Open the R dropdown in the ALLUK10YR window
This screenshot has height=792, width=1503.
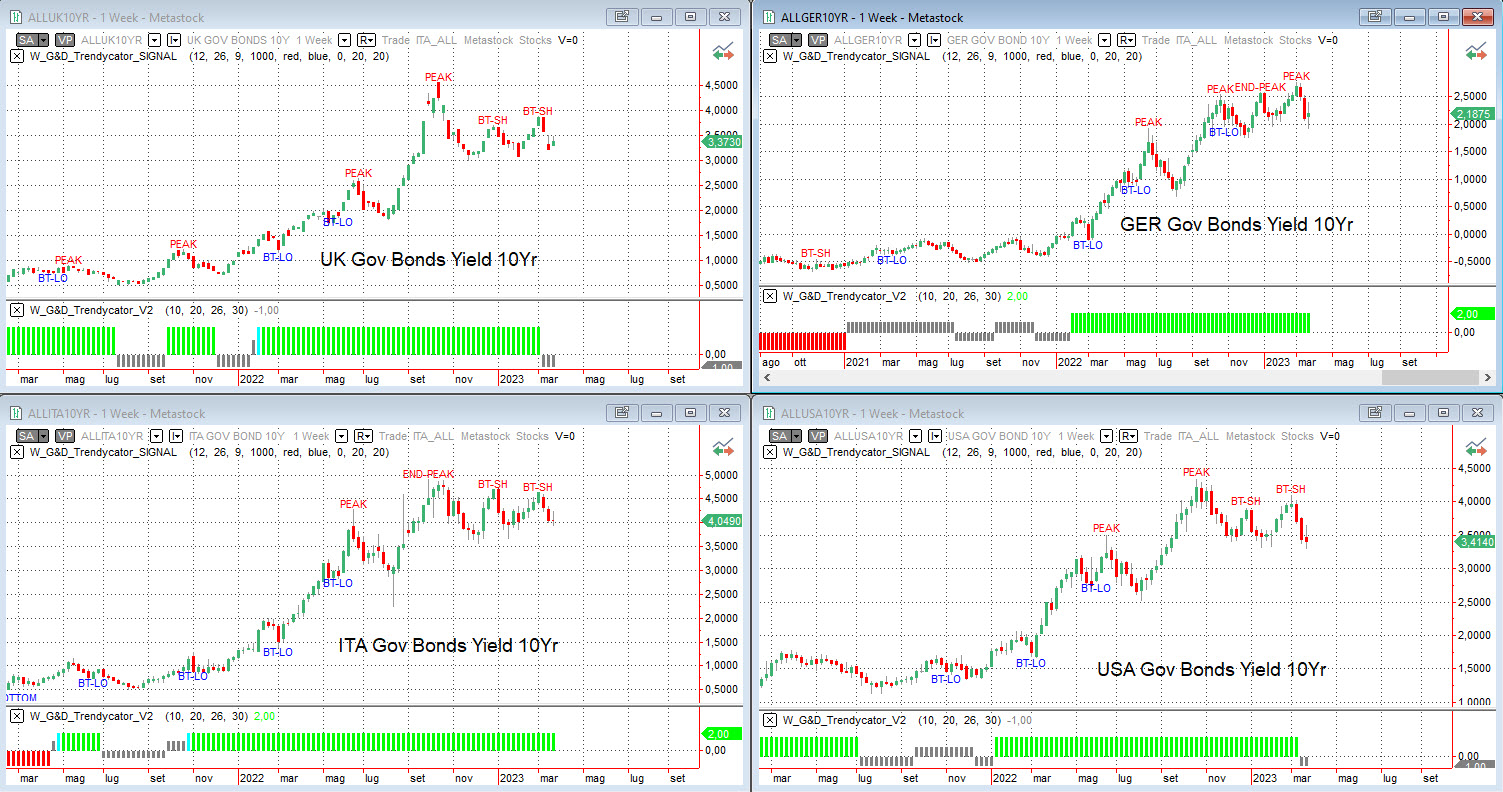coord(366,40)
